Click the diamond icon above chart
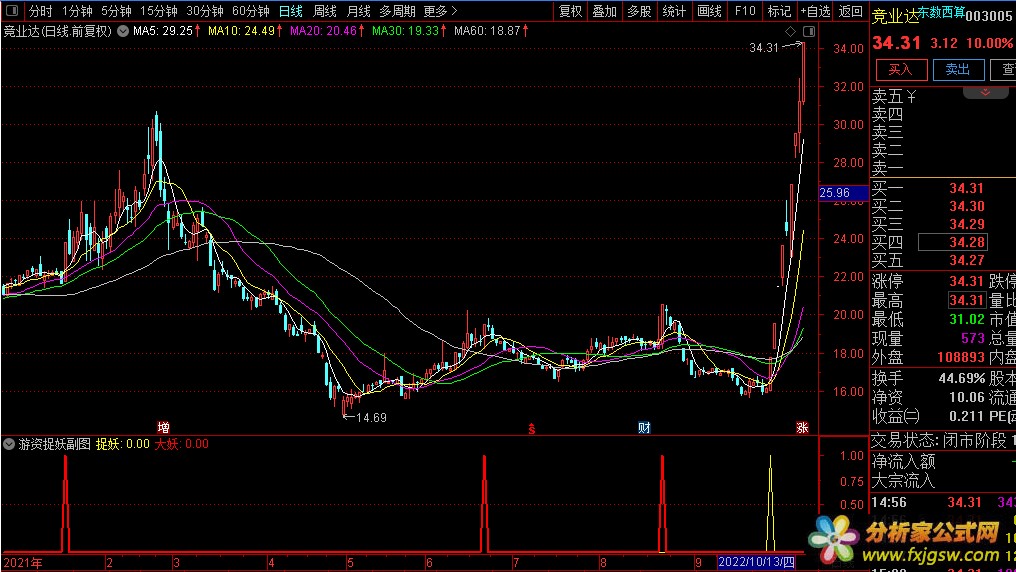Screen dimensions: 1016x572 [x=790, y=31]
